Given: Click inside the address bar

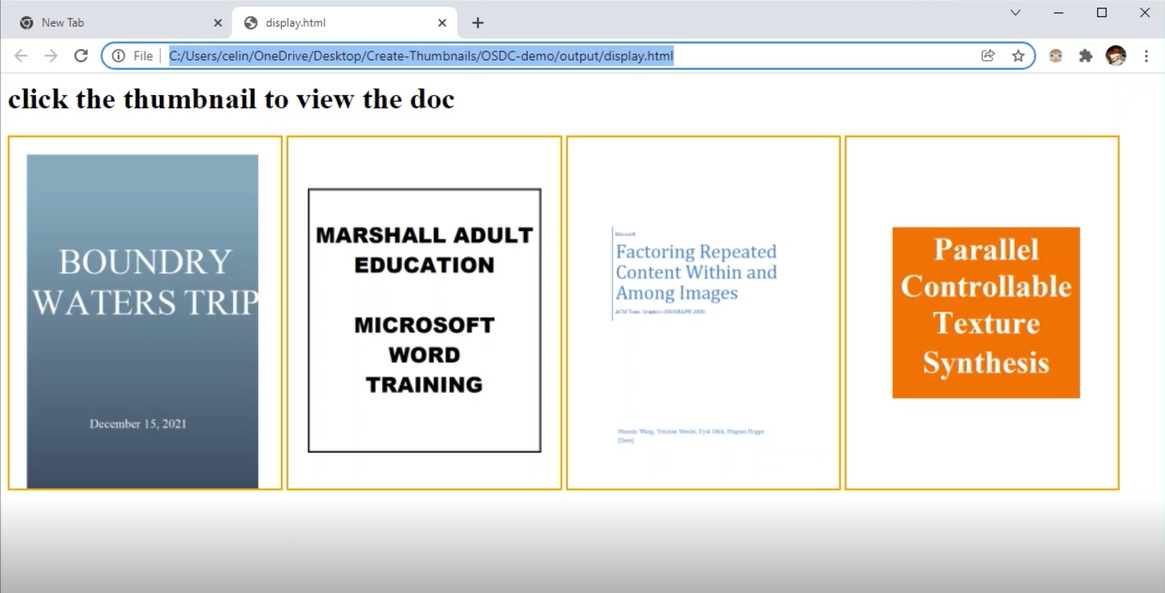Looking at the screenshot, I should (500, 56).
